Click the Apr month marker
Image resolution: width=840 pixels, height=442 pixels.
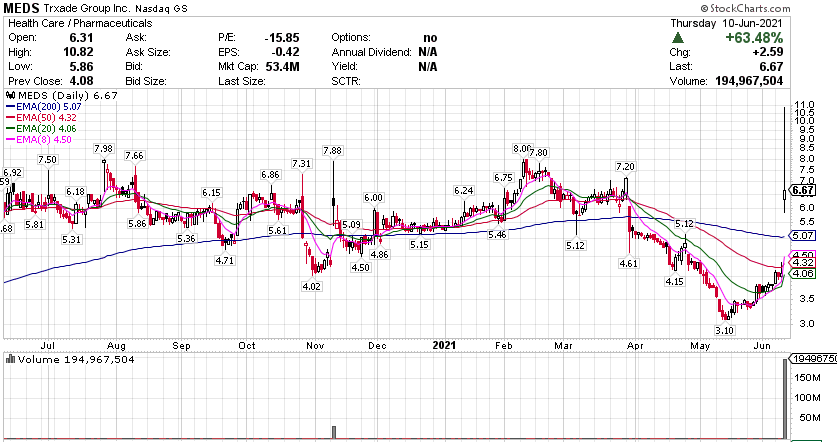click(635, 346)
